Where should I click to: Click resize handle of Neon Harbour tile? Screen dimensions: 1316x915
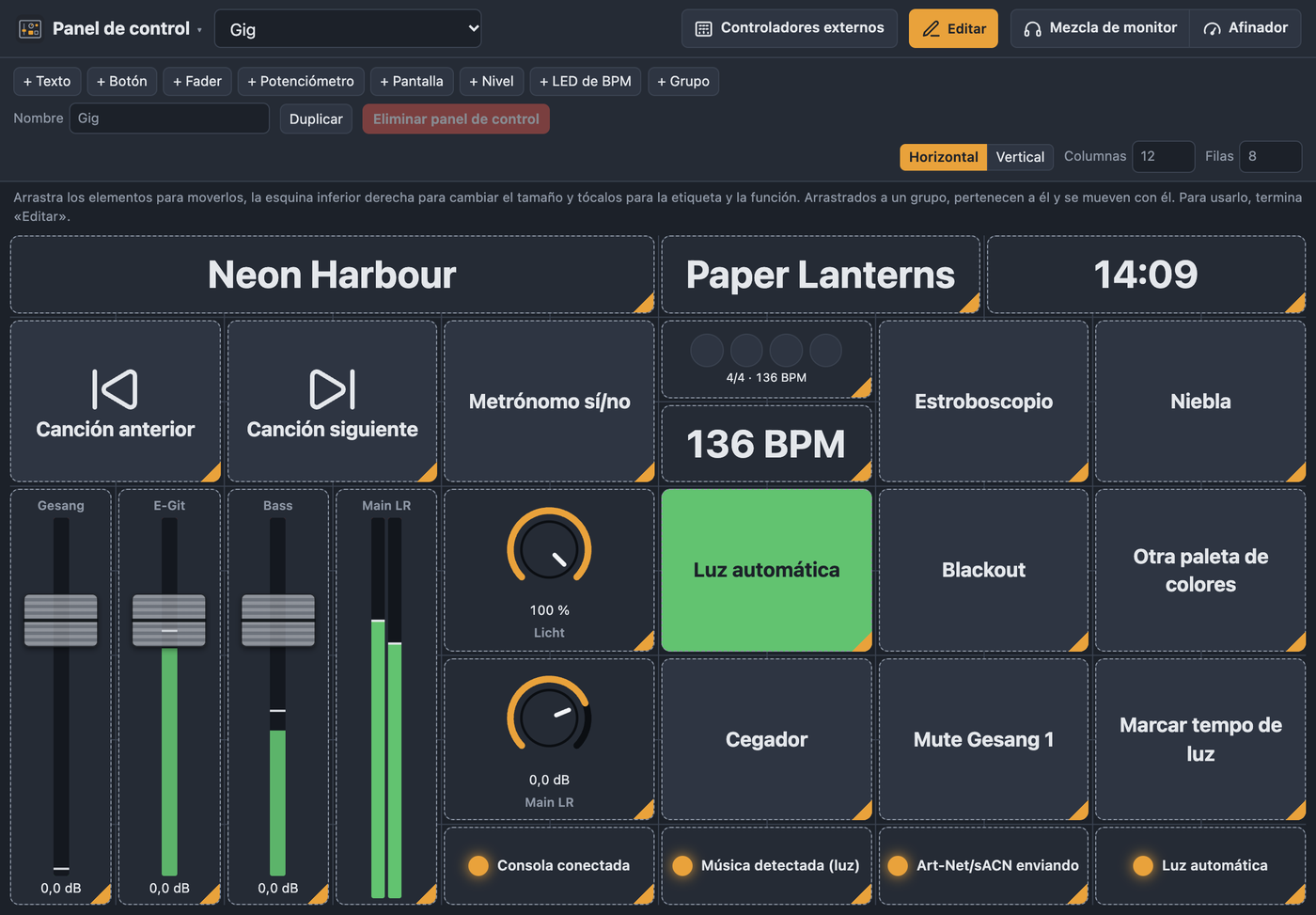(x=645, y=304)
